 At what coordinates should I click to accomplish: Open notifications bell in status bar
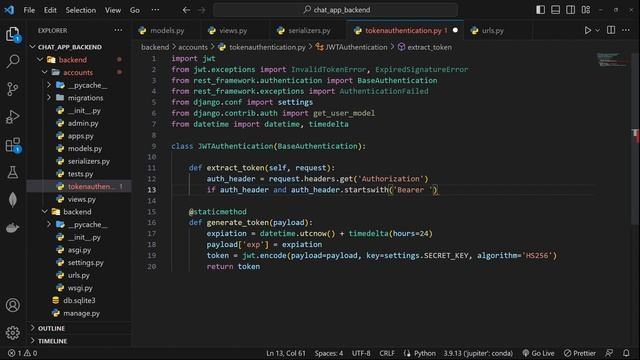click(626, 353)
